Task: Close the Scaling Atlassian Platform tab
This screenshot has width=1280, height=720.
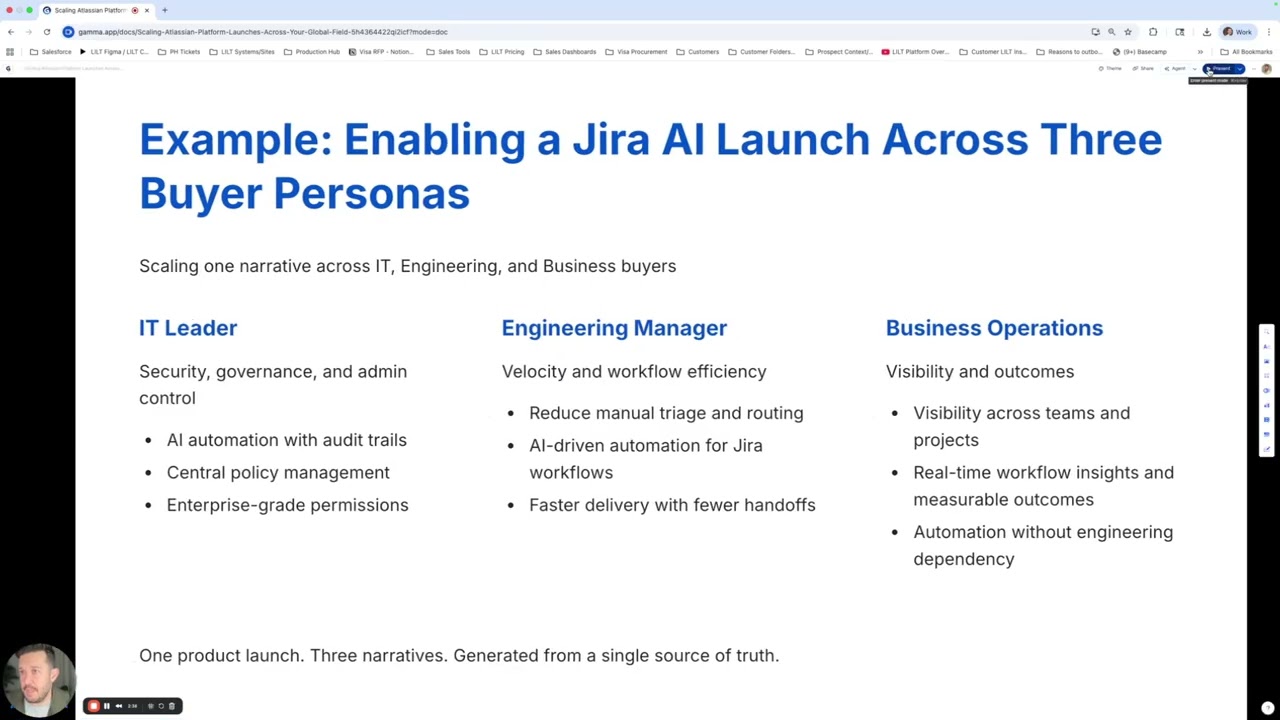Action: [x=146, y=10]
